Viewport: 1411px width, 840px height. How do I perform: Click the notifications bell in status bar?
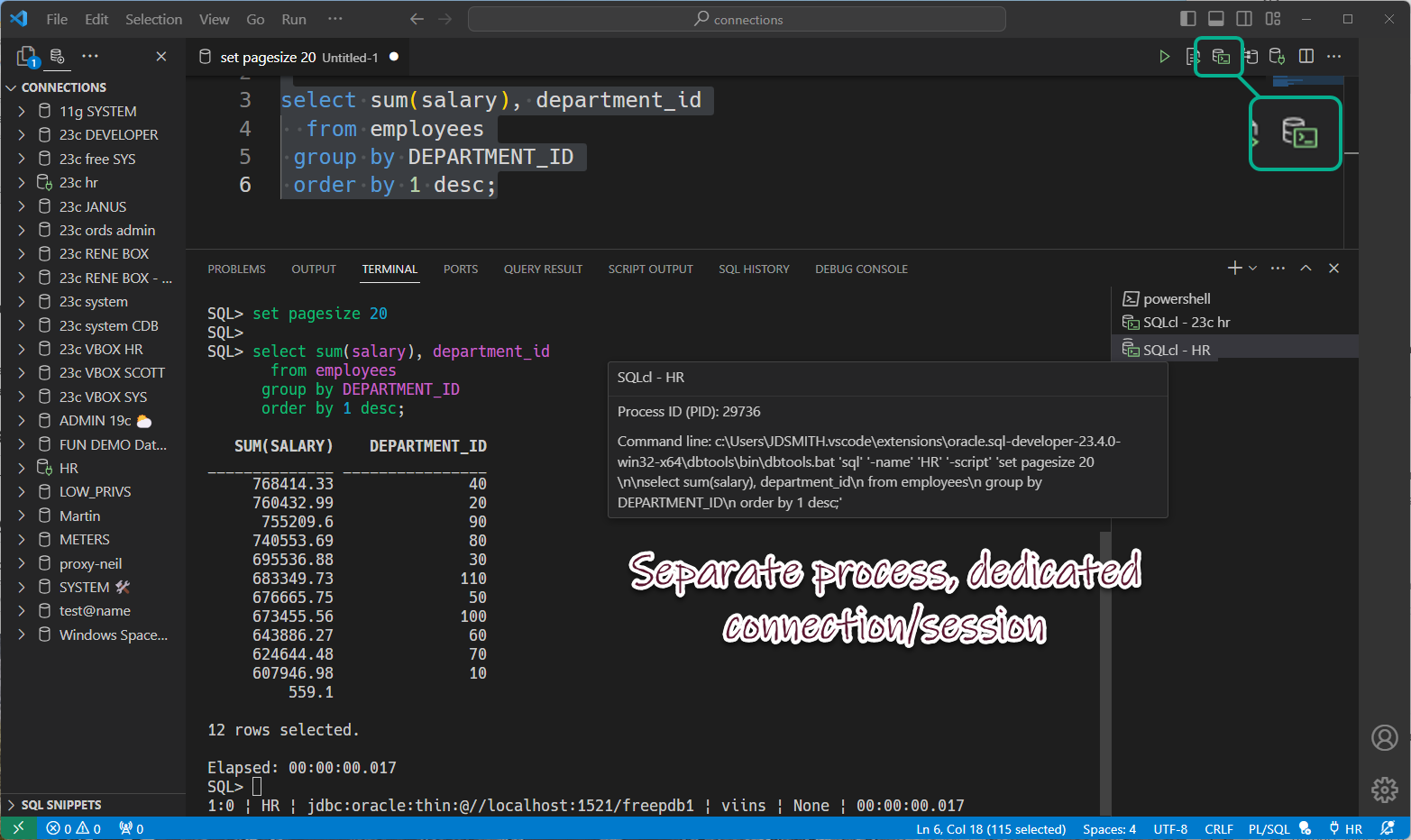coord(1388,828)
